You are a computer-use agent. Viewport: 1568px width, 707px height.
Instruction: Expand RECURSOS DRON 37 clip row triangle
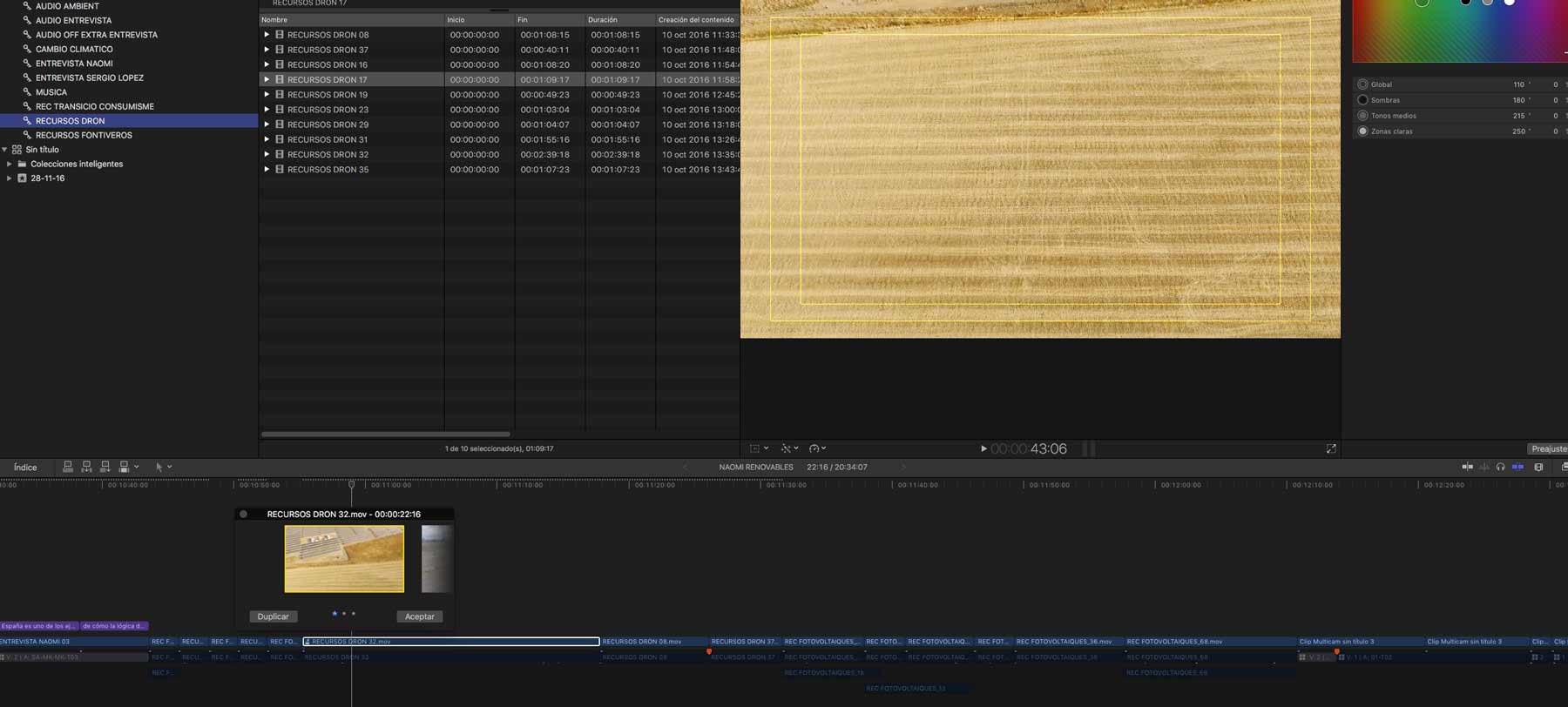(267, 50)
